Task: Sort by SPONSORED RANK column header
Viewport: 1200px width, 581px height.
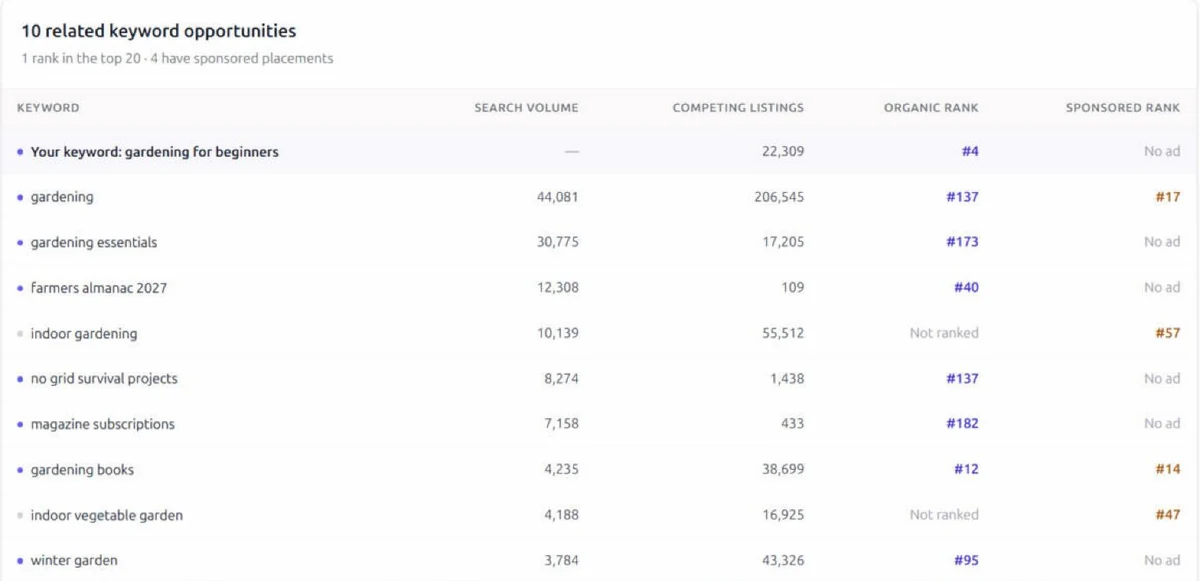Action: point(1123,108)
